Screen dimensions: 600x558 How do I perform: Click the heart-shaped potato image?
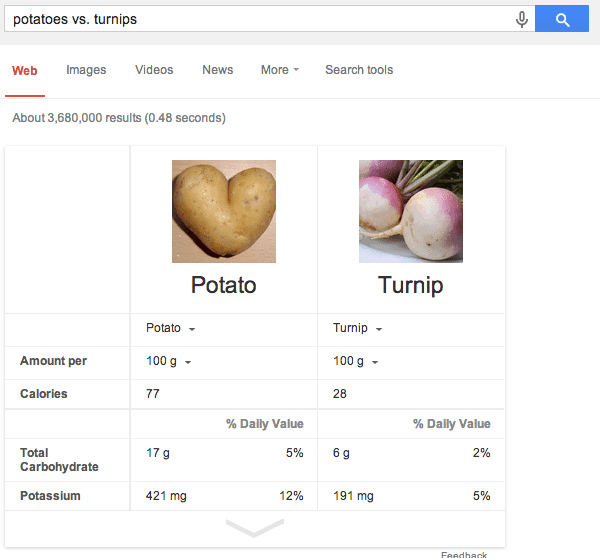pos(224,211)
